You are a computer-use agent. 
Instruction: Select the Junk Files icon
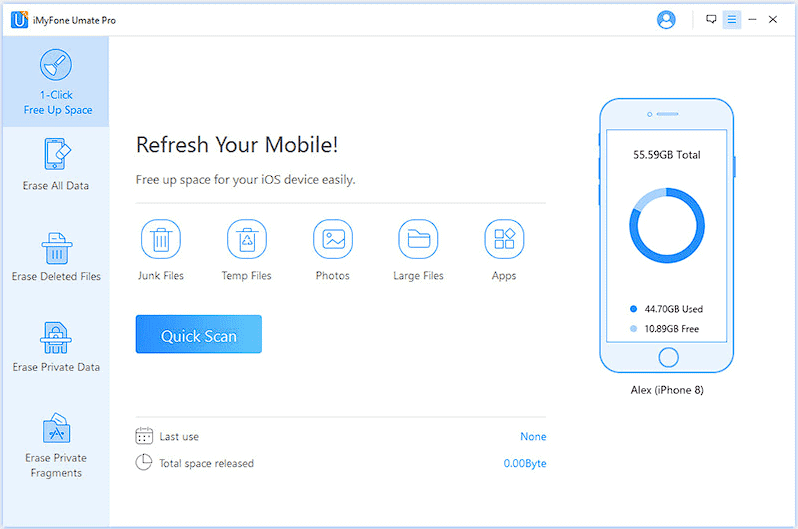161,239
